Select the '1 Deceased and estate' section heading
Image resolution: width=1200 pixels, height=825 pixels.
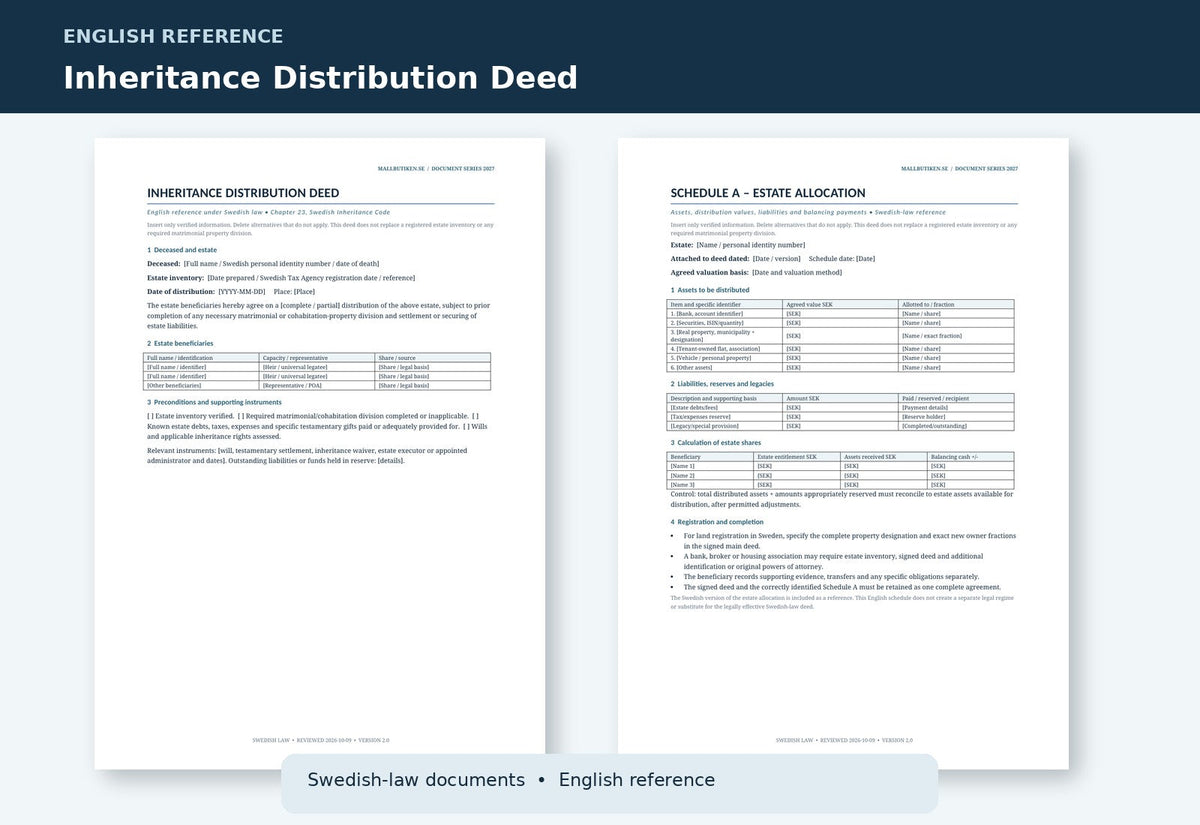(x=182, y=250)
